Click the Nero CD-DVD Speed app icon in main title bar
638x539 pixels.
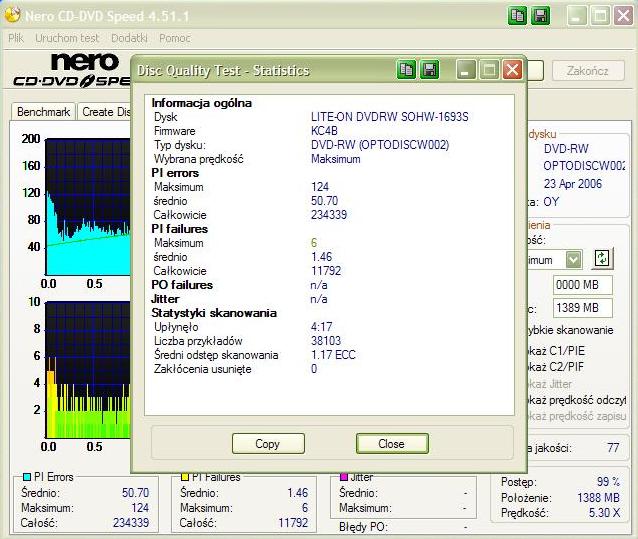click(12, 15)
